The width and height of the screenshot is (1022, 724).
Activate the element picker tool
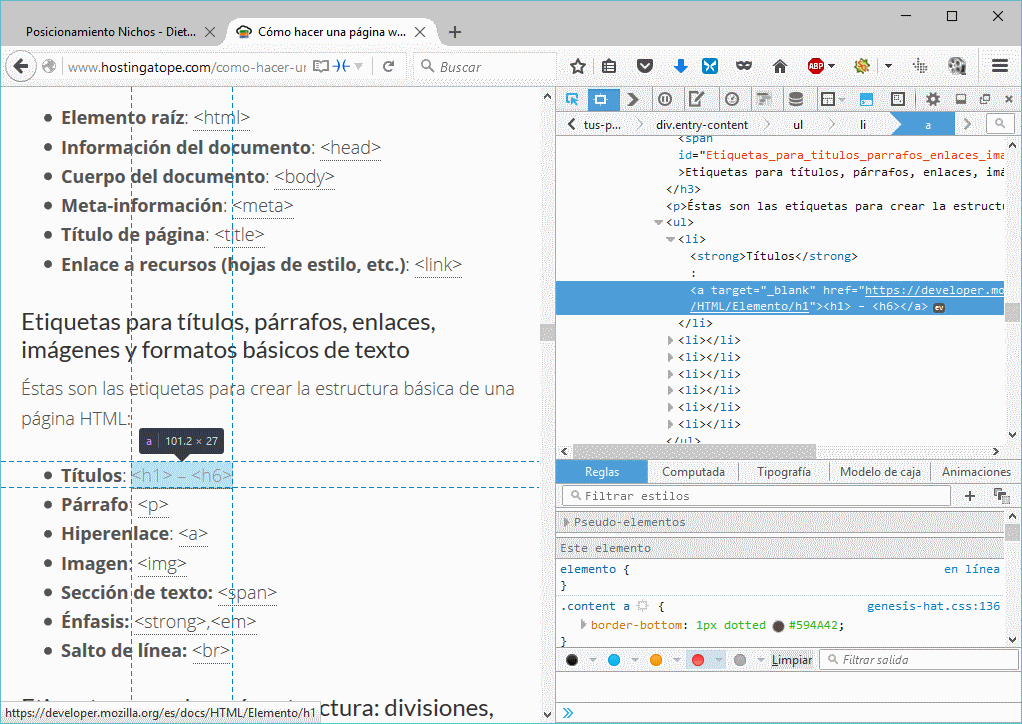tap(572, 98)
